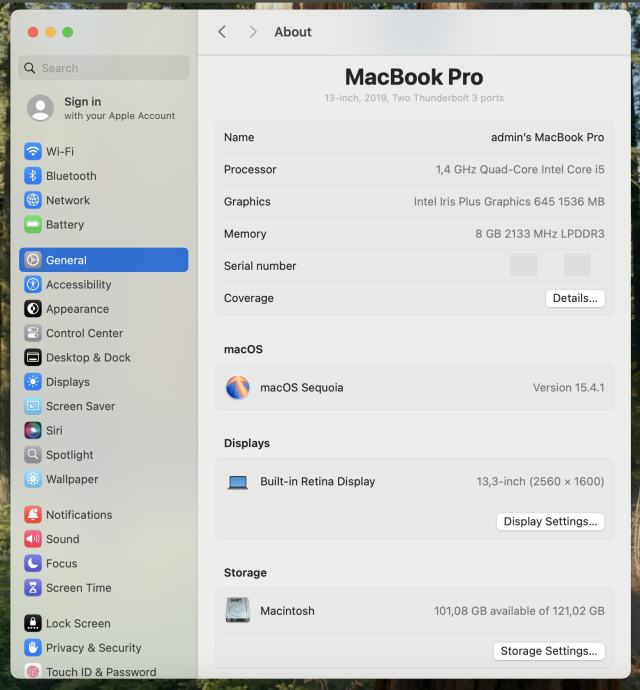Click the Displays section heading in About
Screen dimensions: 640x690
[x=246, y=443]
